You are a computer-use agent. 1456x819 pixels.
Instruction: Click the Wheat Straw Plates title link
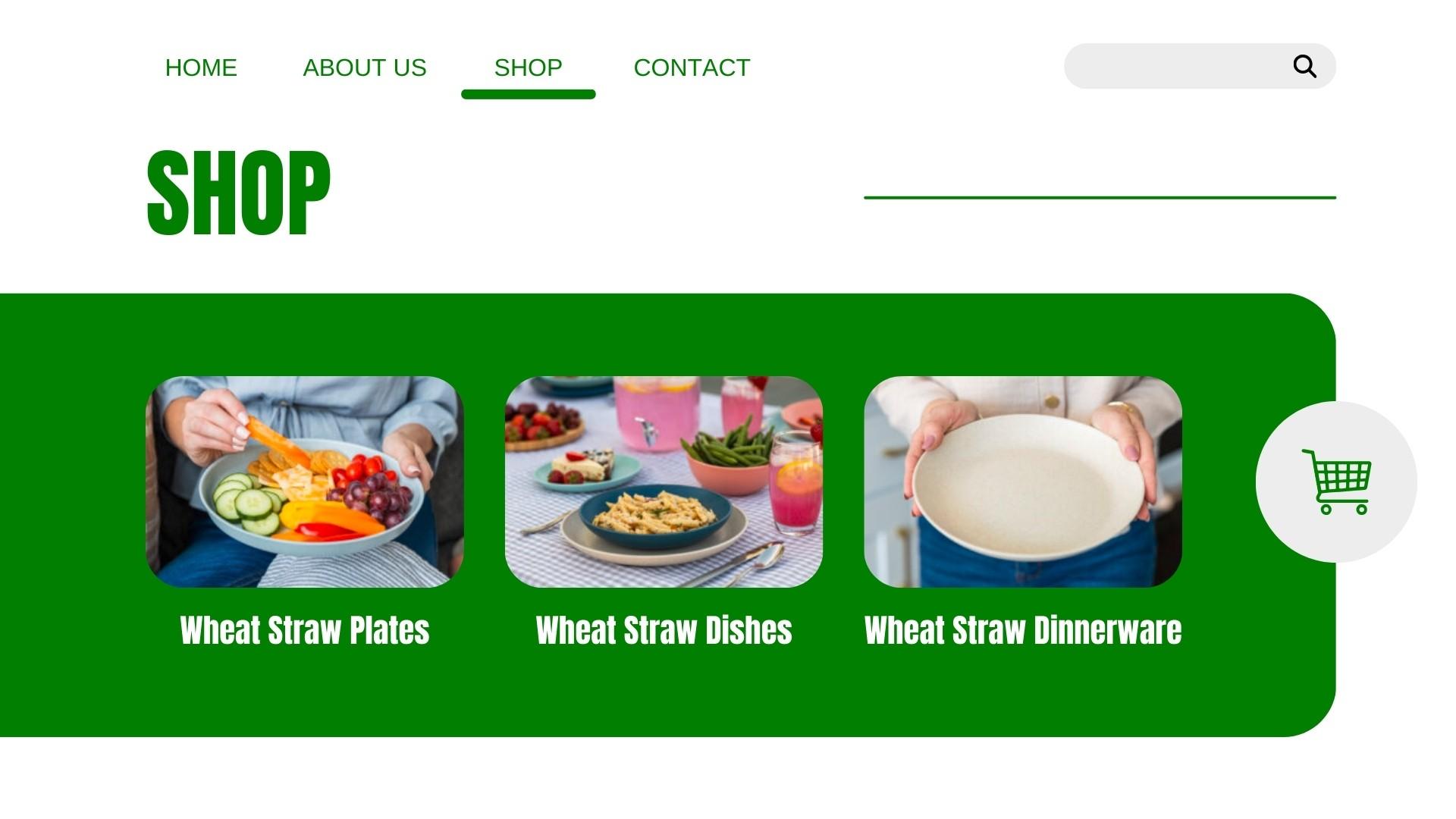pos(305,630)
